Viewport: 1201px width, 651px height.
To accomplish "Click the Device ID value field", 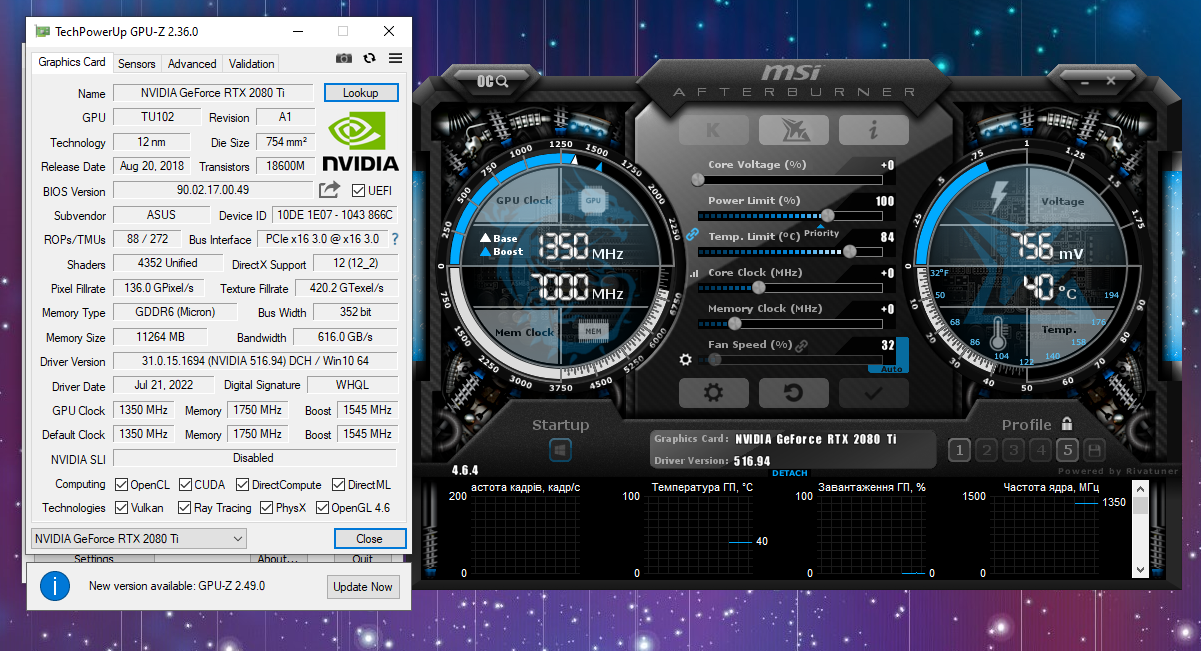I will (335, 215).
